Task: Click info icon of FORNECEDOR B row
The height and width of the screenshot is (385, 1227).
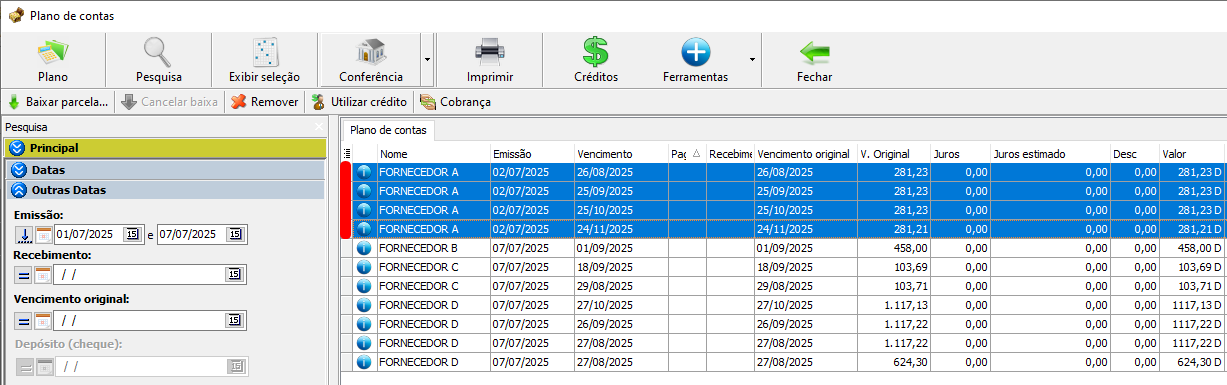Action: click(363, 248)
